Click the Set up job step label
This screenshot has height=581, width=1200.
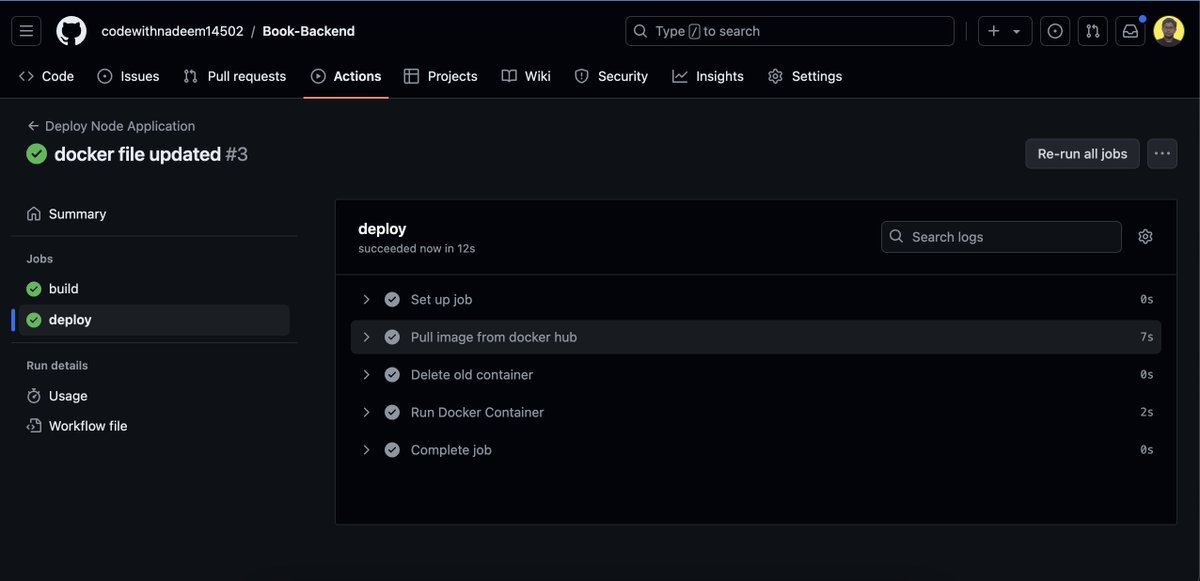pyautogui.click(x=441, y=299)
